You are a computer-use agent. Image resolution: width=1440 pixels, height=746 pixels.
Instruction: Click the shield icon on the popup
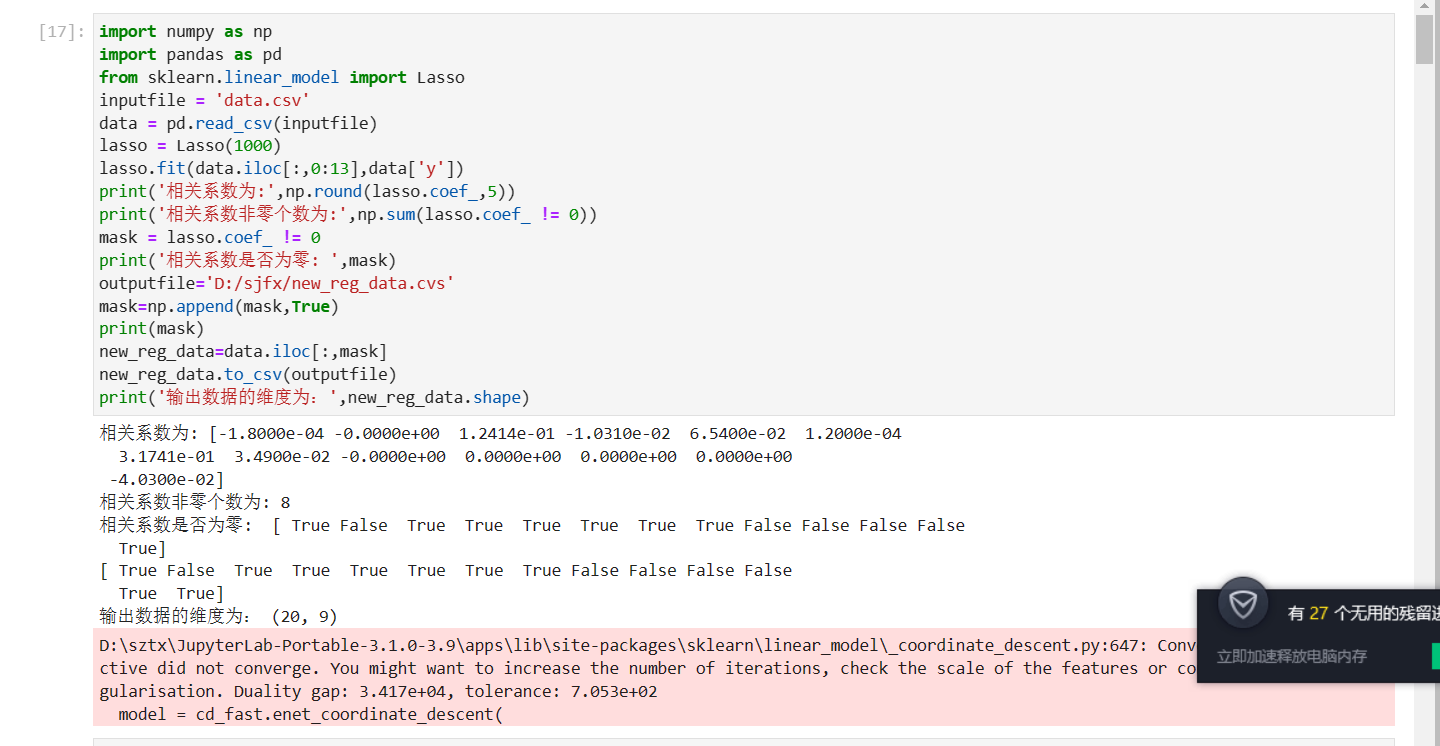1243,604
